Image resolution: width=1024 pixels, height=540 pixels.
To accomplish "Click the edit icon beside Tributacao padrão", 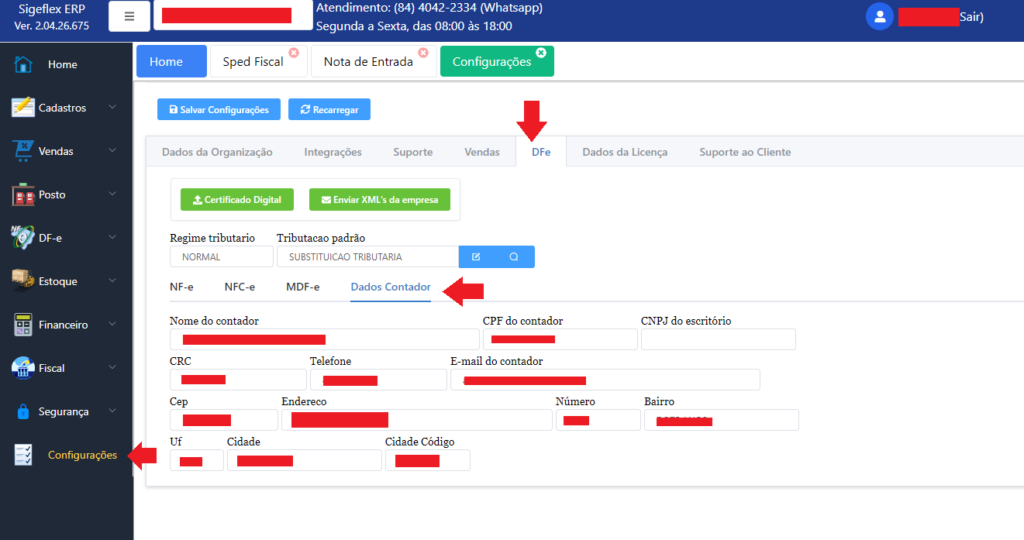I will click(477, 257).
